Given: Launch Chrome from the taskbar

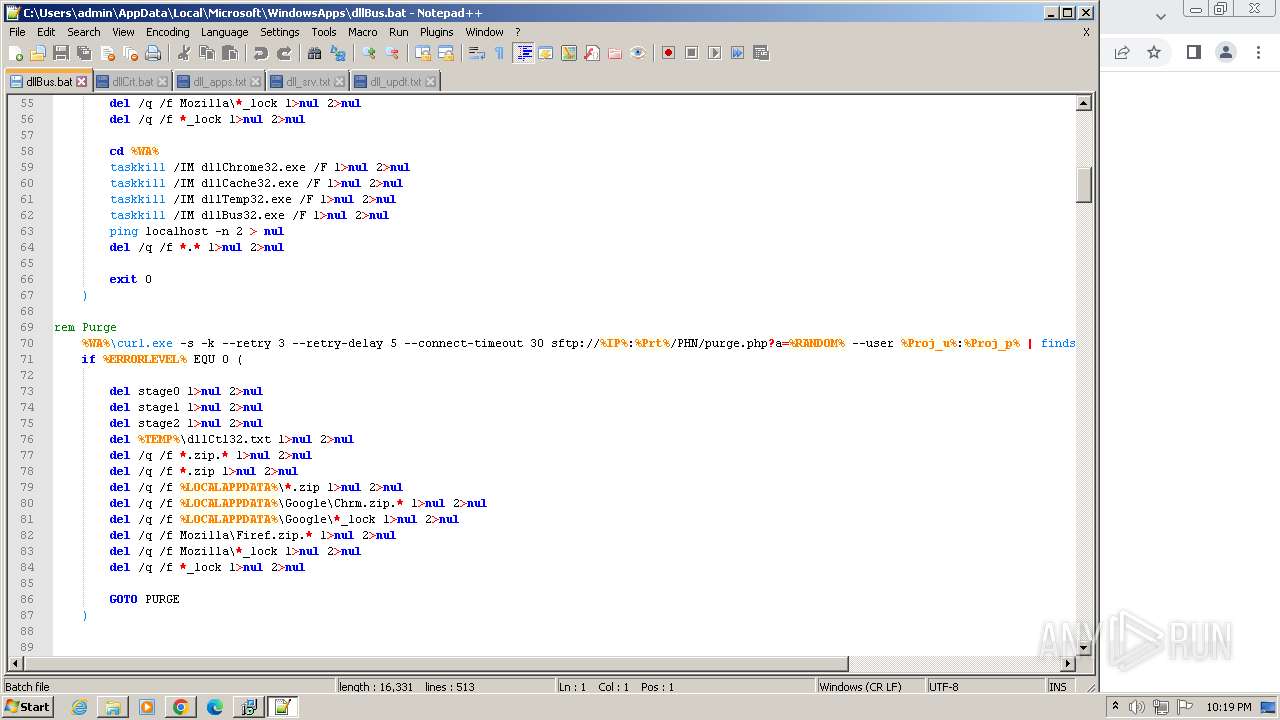Looking at the screenshot, I should pyautogui.click(x=180, y=707).
